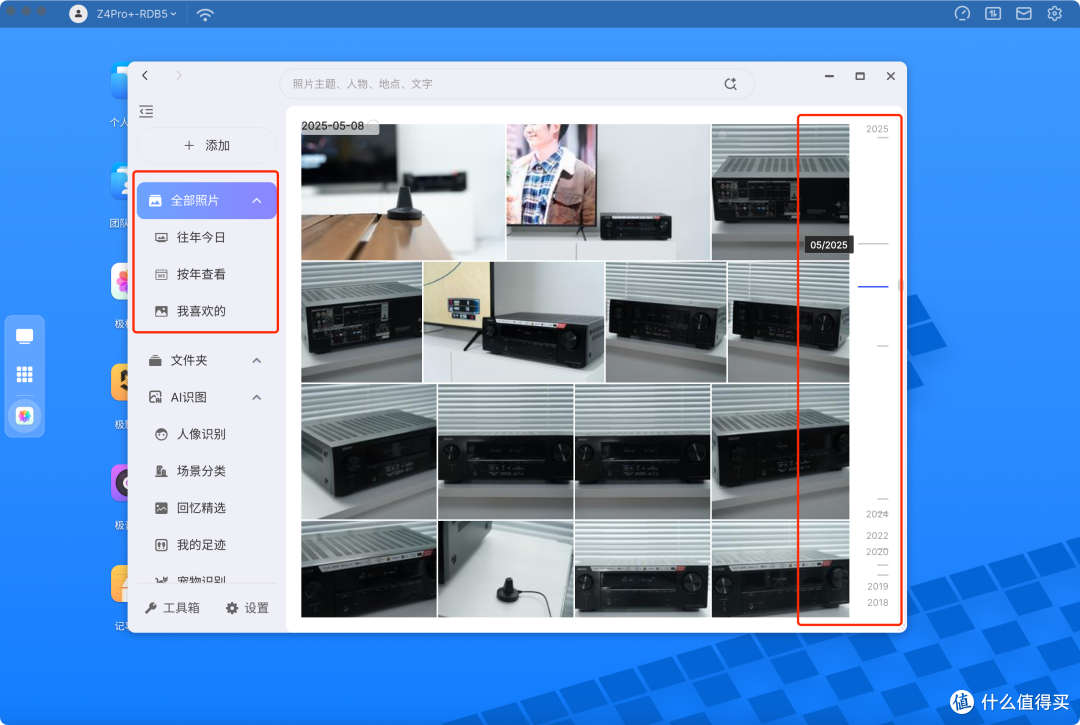Image resolution: width=1080 pixels, height=725 pixels.
Task: Click the 回忆精选 icon
Action: click(x=161, y=508)
